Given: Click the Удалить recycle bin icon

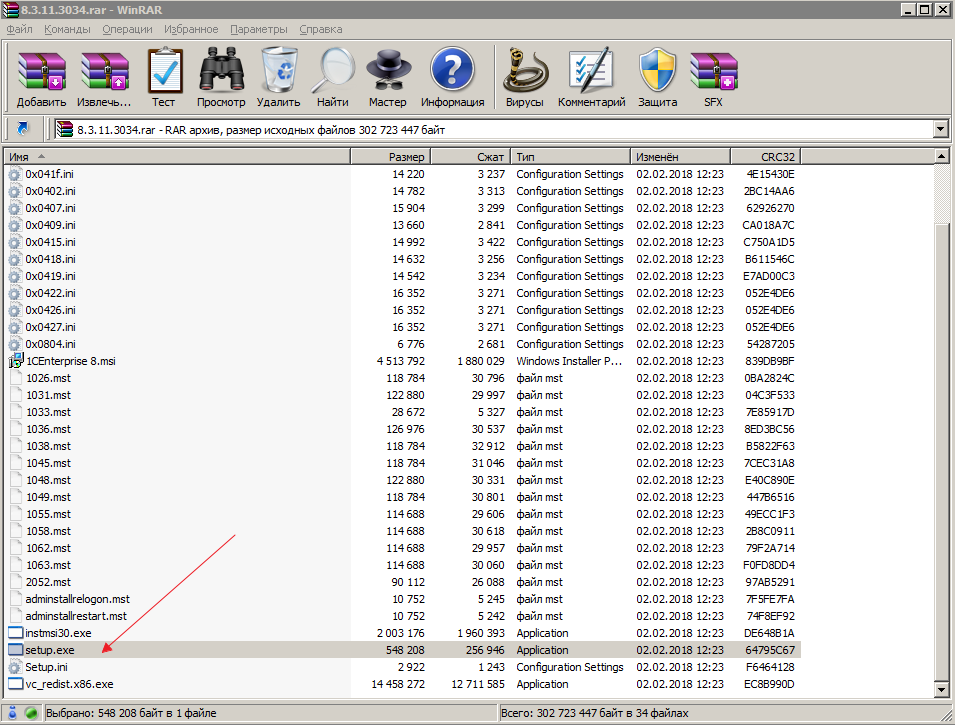Looking at the screenshot, I should [279, 70].
